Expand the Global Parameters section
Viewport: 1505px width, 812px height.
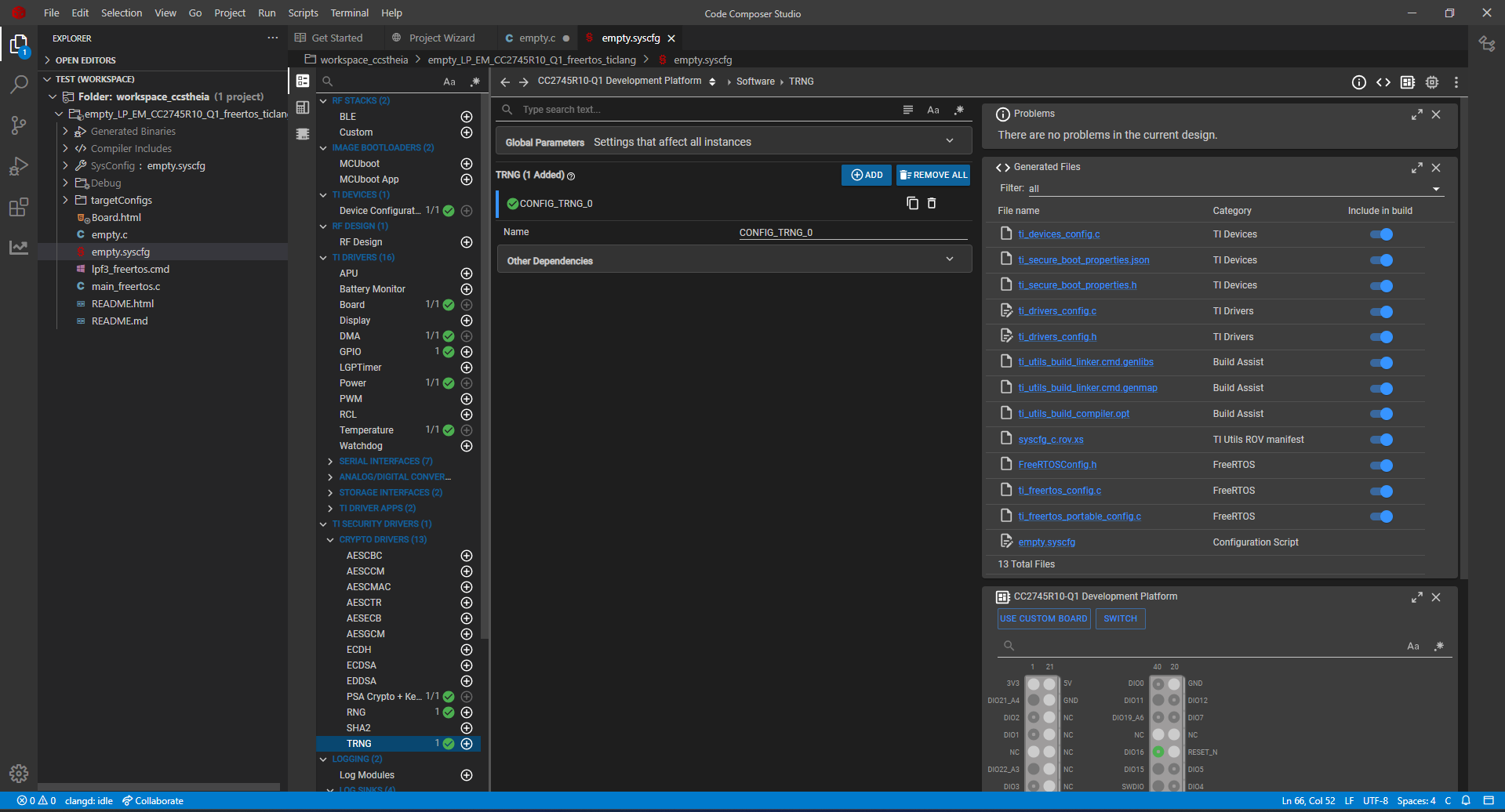tap(950, 141)
